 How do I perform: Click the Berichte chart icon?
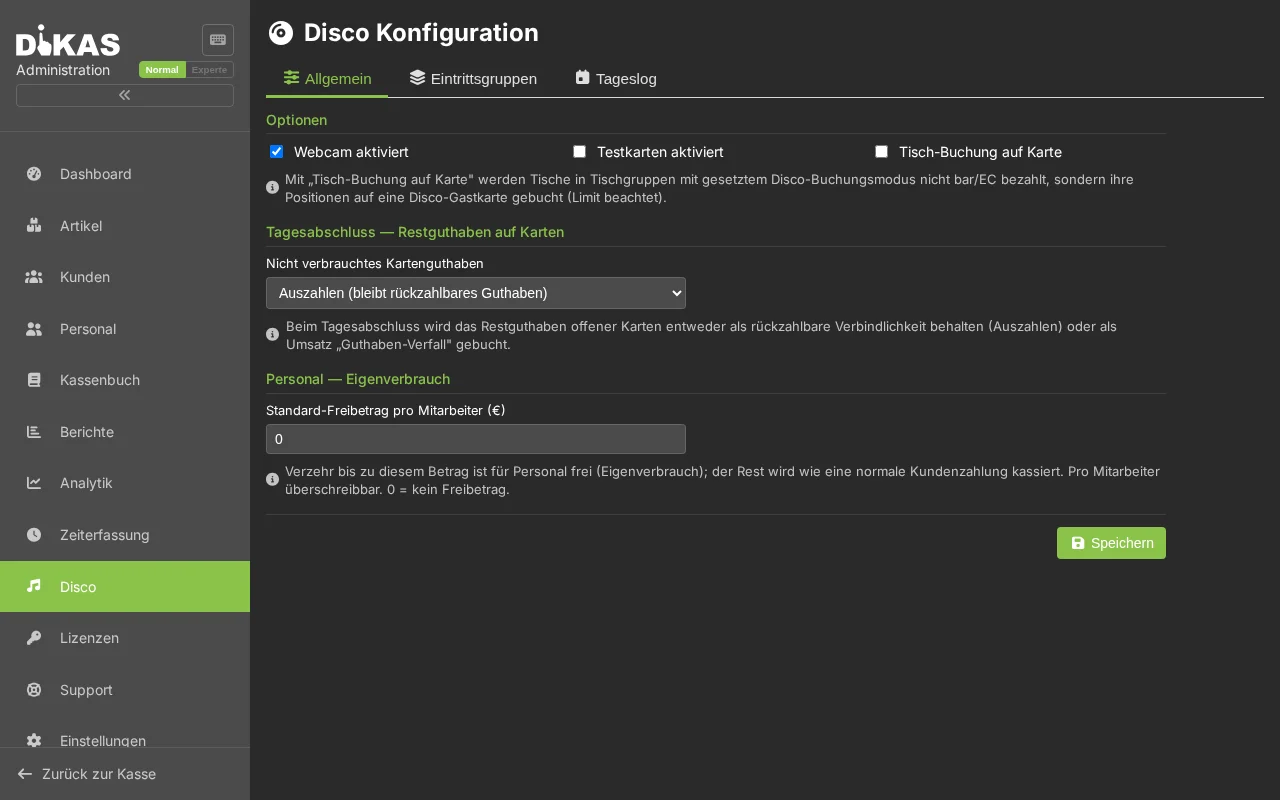tap(34, 431)
